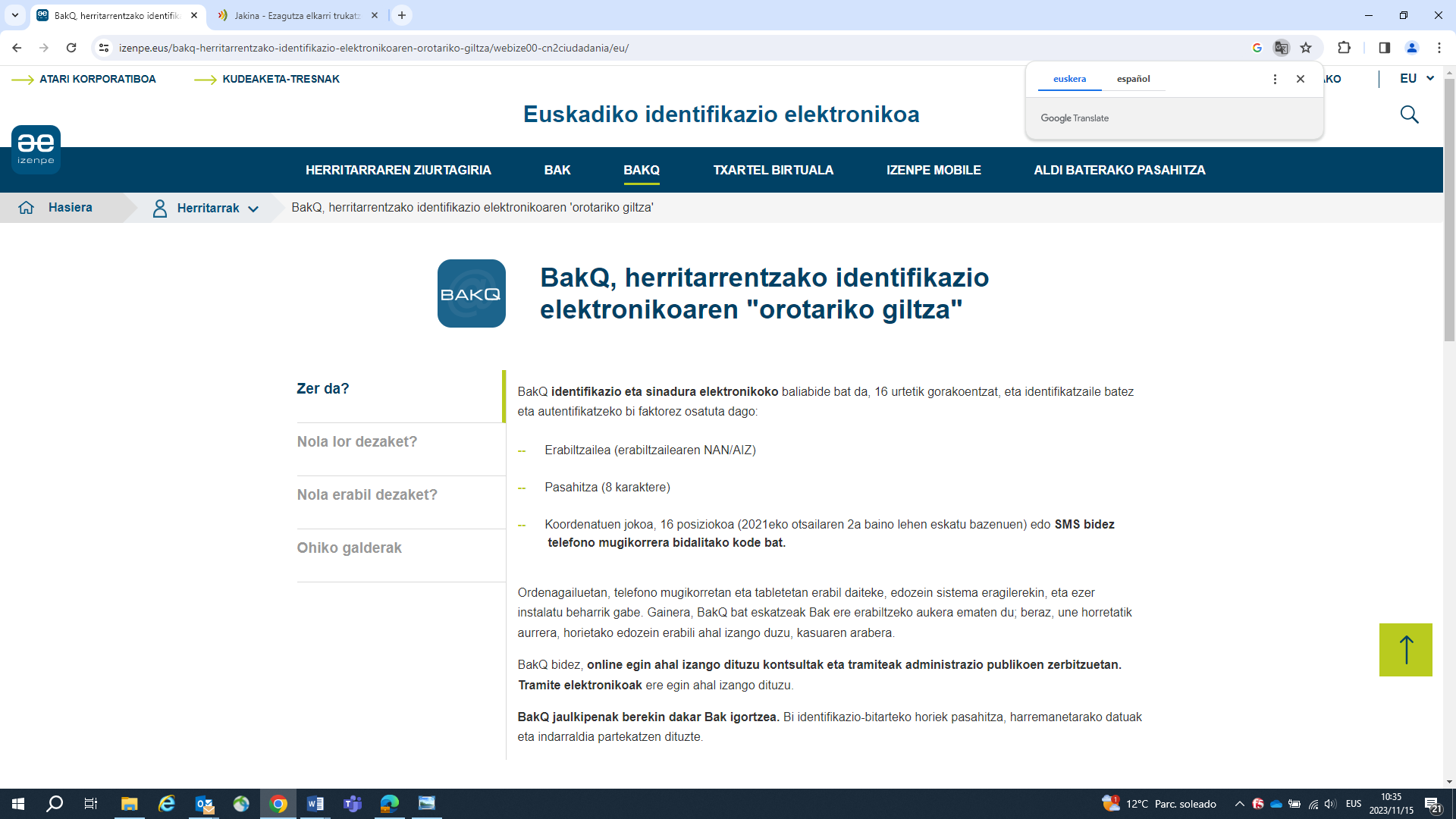Click the site search magnifier icon
The image size is (1456, 819).
[1409, 115]
